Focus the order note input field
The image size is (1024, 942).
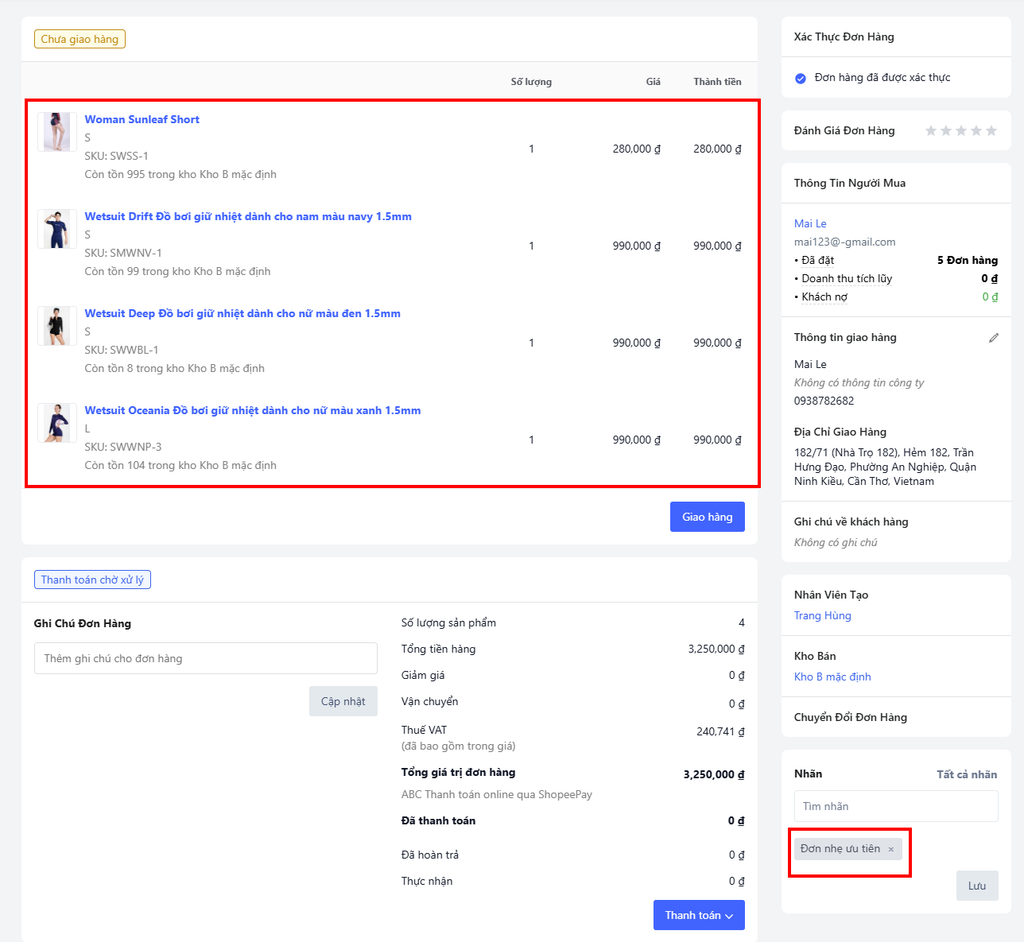click(205, 658)
